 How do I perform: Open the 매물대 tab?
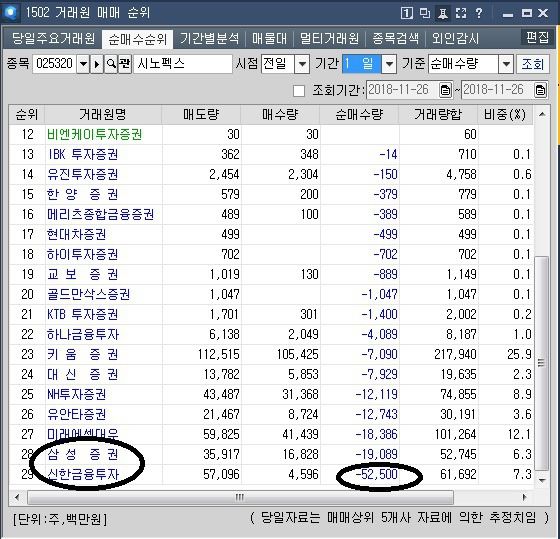(269, 38)
